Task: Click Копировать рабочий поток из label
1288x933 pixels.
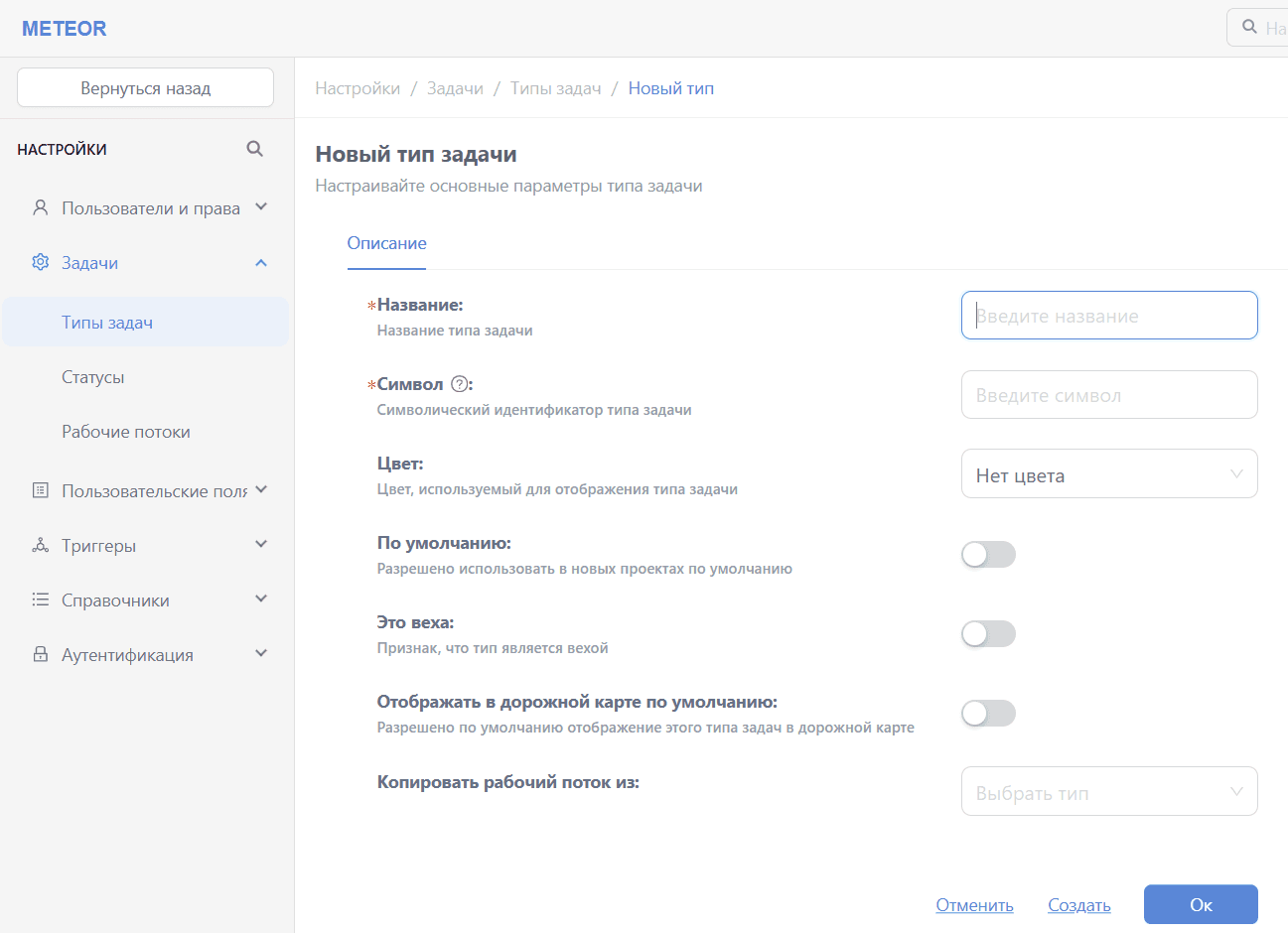Action: tap(508, 782)
